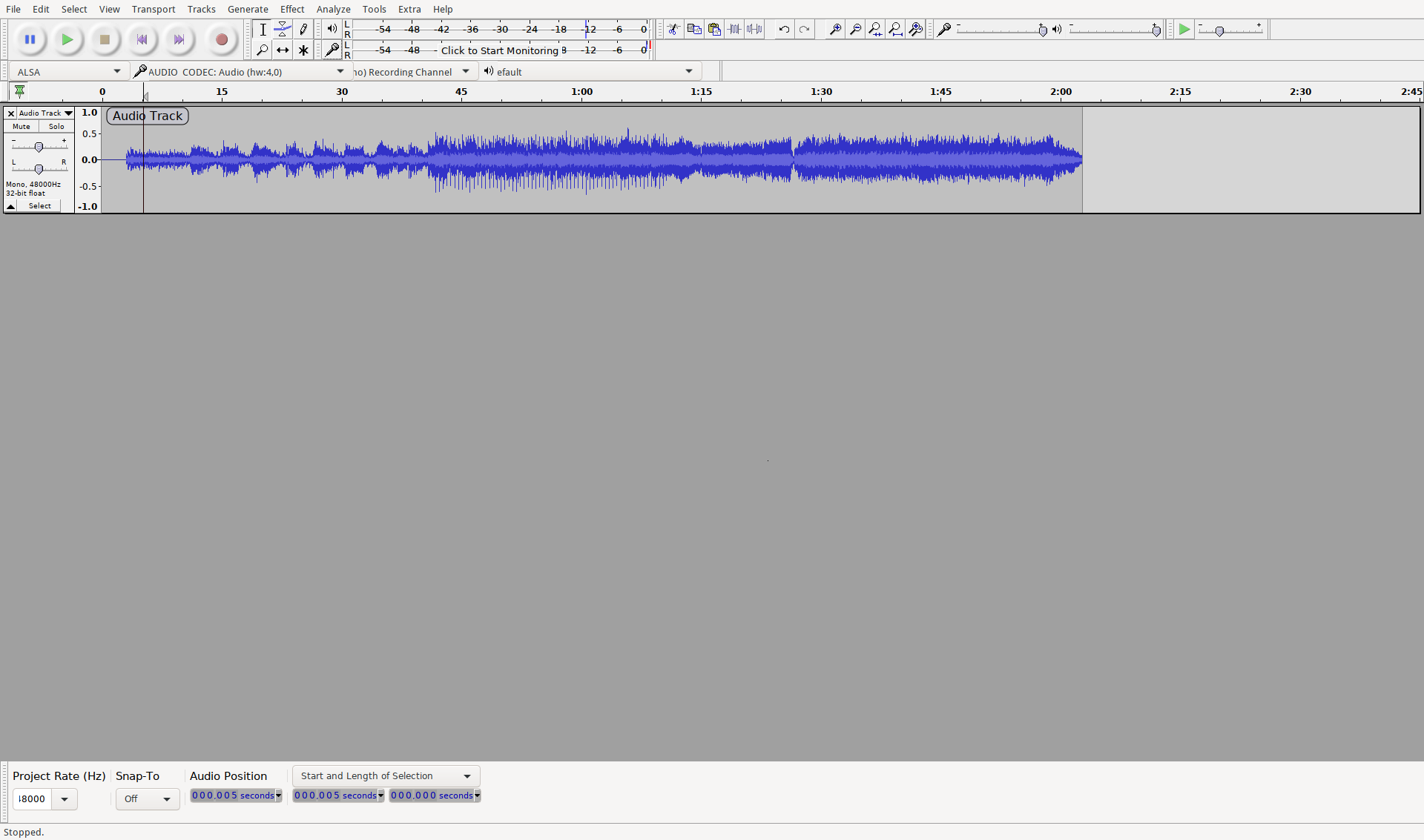The width and height of the screenshot is (1424, 840).
Task: Click the track Select button
Action: coord(40,206)
